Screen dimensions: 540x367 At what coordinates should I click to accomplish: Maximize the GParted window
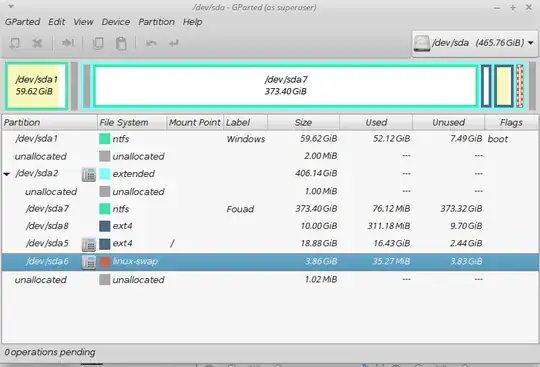pos(513,8)
